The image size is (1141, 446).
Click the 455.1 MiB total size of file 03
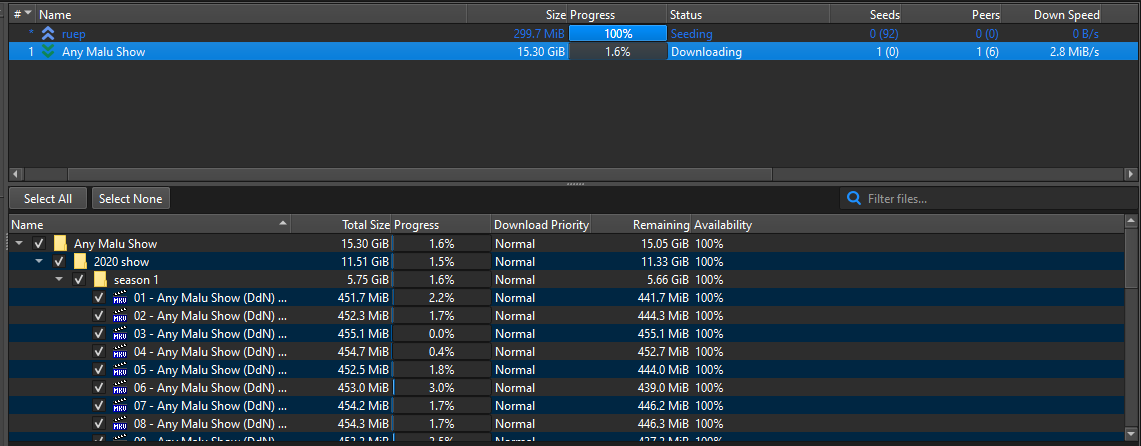[x=362, y=334]
